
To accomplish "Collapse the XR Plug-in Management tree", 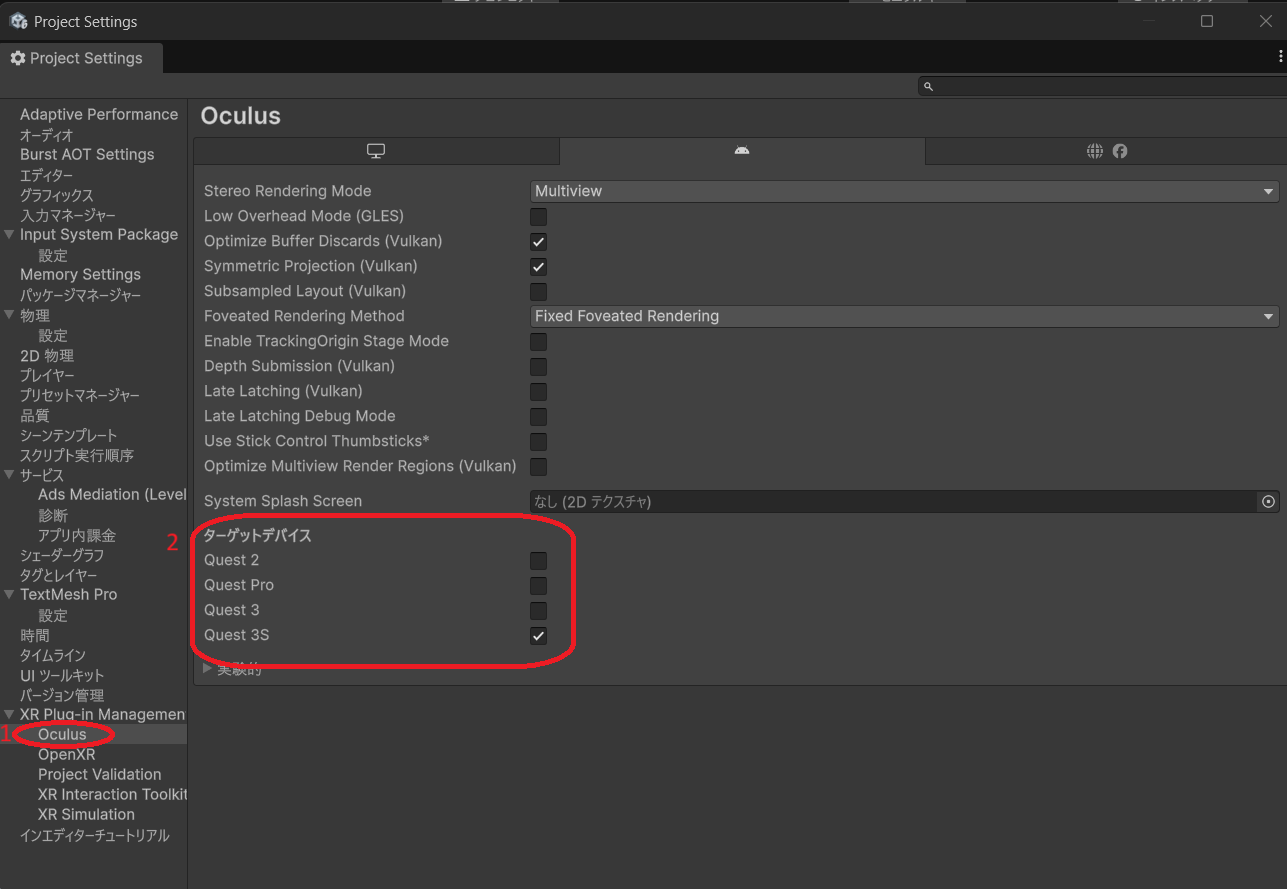I will pos(9,714).
